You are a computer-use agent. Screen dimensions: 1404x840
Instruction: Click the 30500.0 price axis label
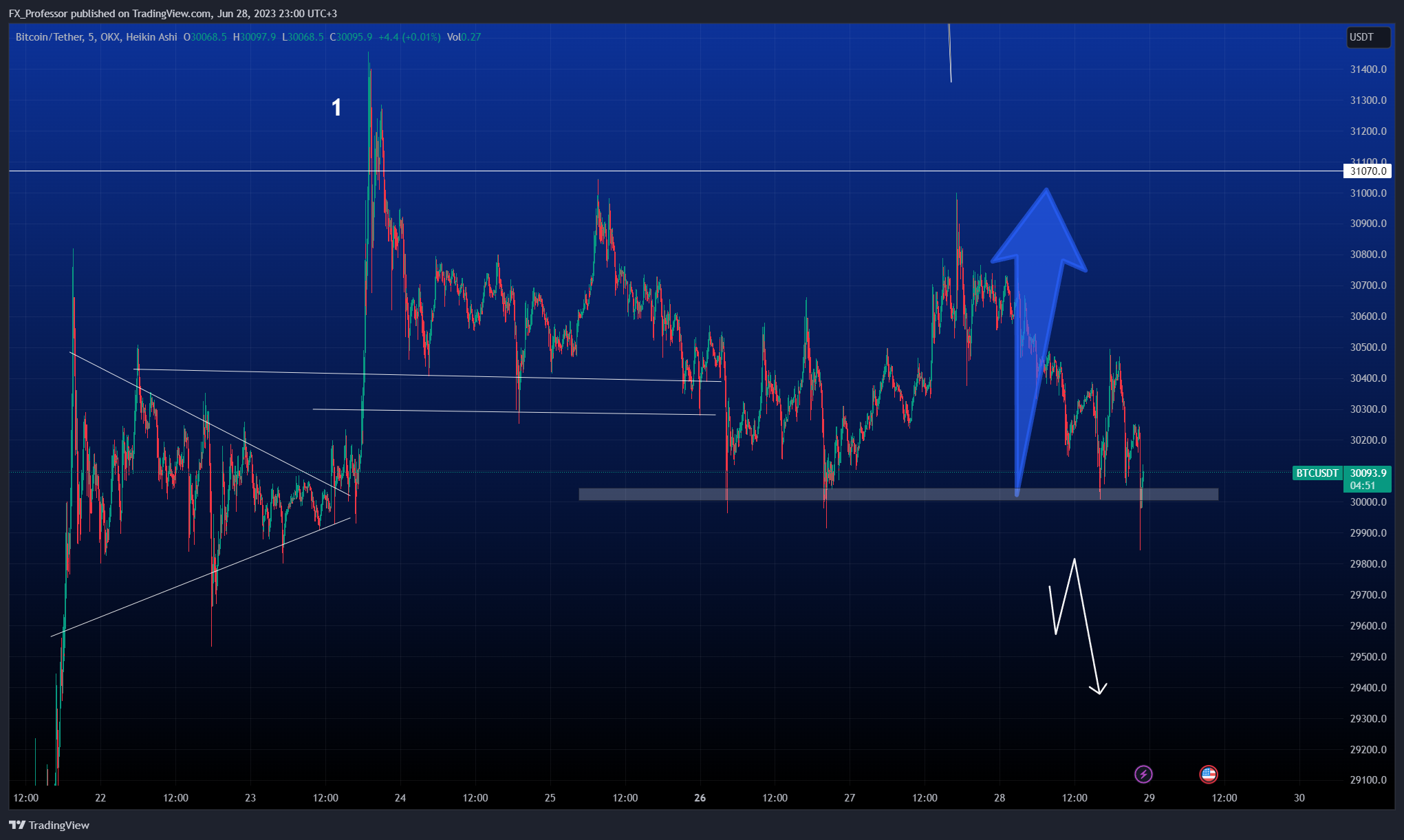coord(1368,347)
